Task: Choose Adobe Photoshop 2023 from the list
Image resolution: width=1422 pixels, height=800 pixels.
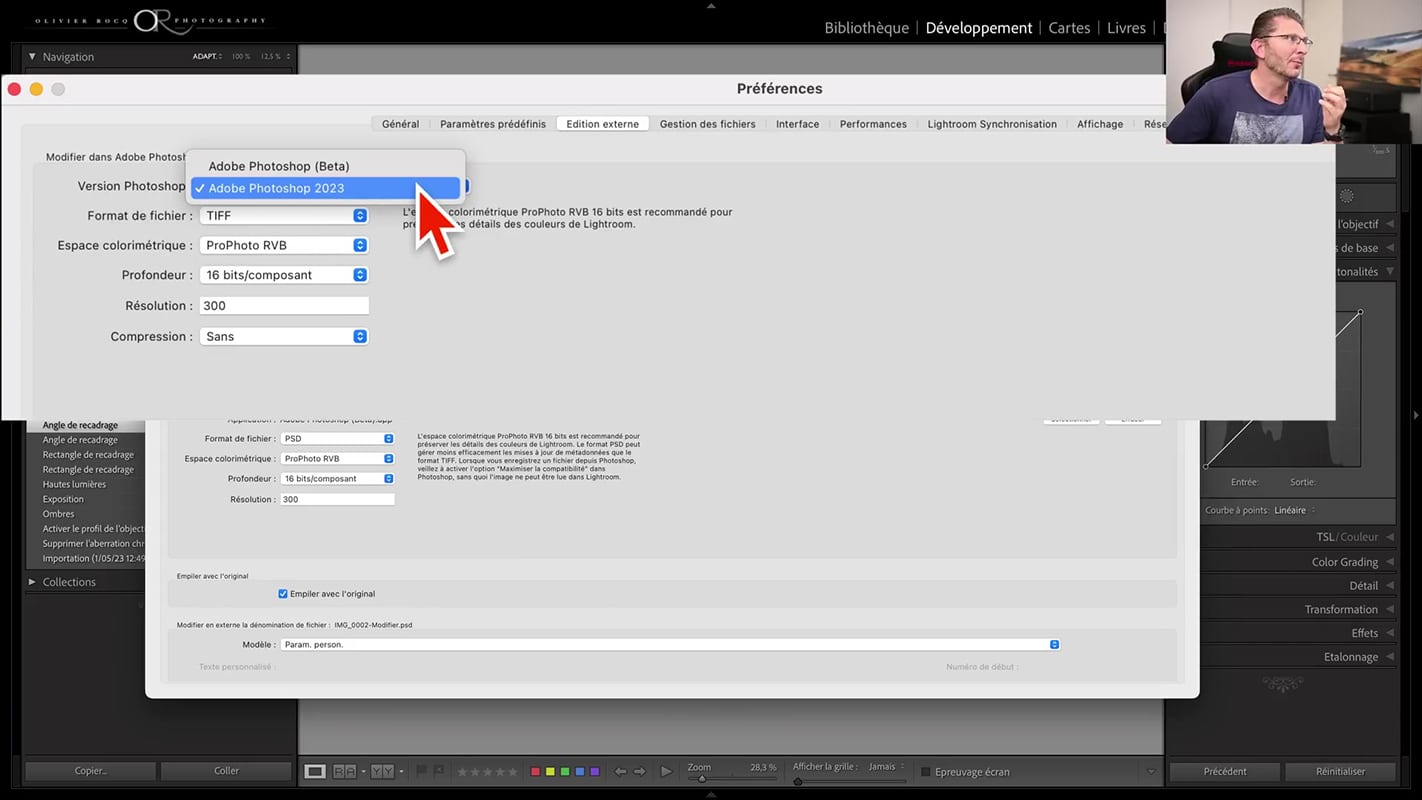Action: point(326,188)
